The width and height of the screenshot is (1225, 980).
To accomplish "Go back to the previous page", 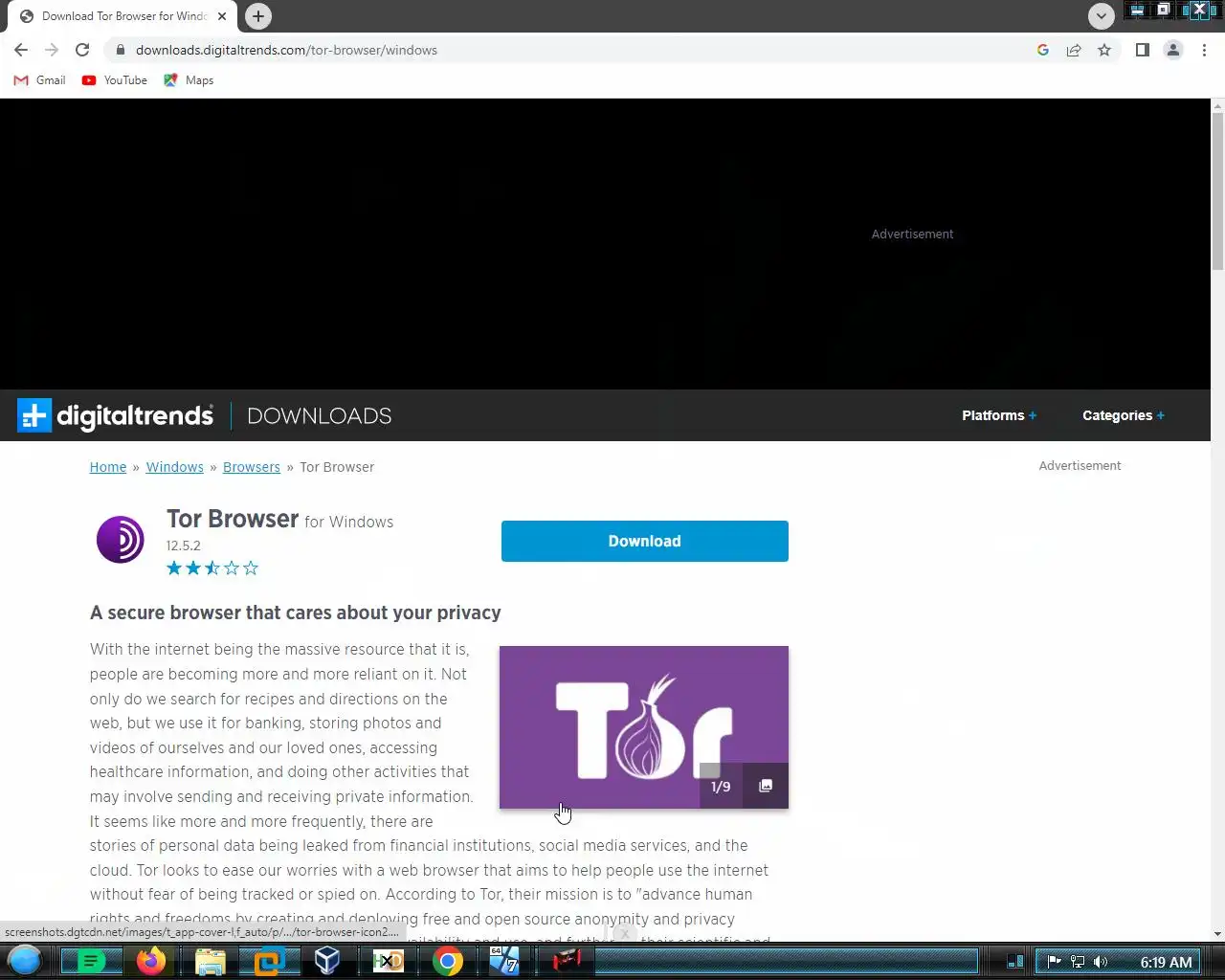I will point(21,50).
